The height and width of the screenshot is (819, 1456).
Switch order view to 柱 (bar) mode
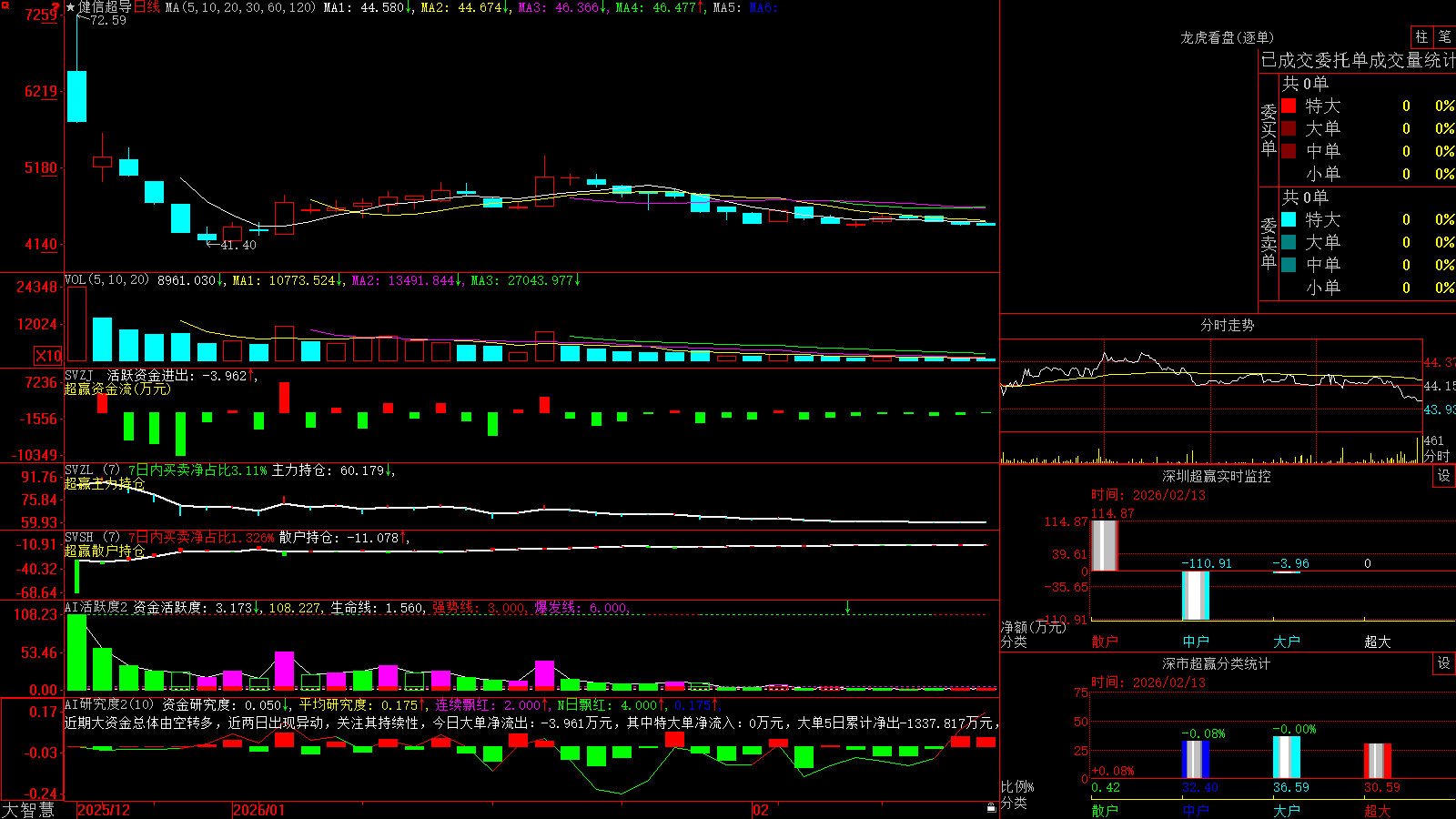[1421, 36]
